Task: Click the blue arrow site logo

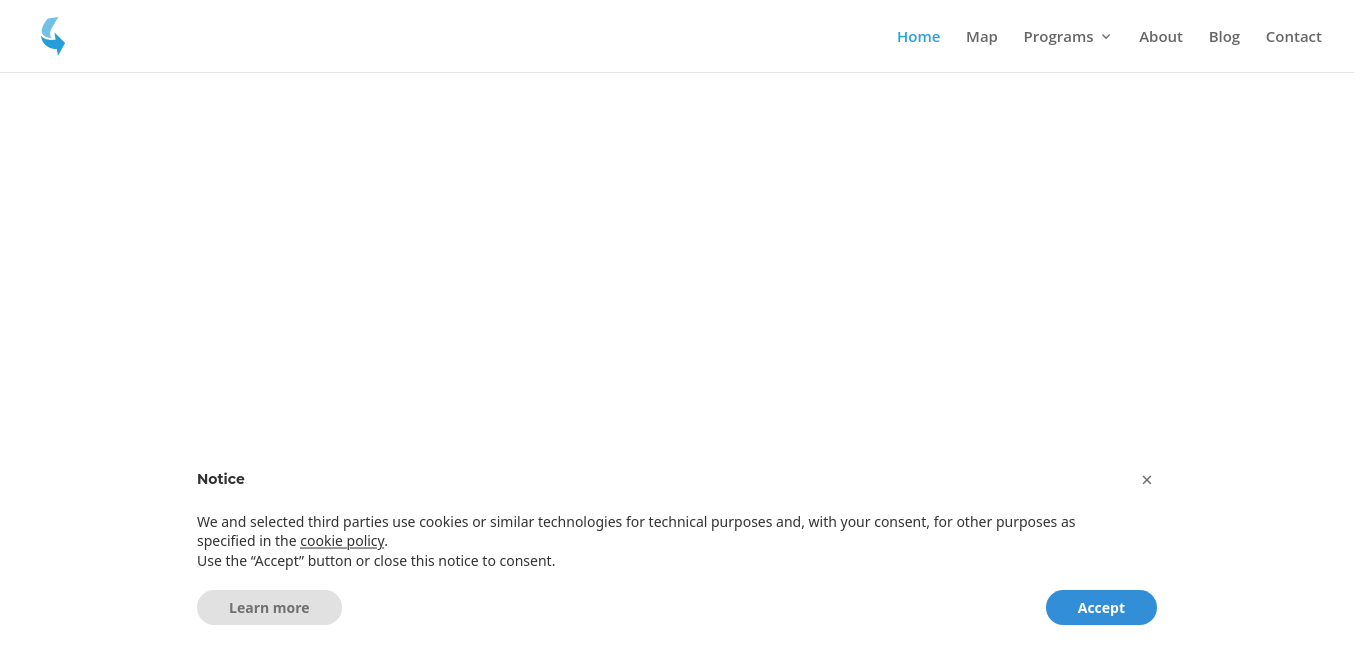Action: tap(53, 36)
